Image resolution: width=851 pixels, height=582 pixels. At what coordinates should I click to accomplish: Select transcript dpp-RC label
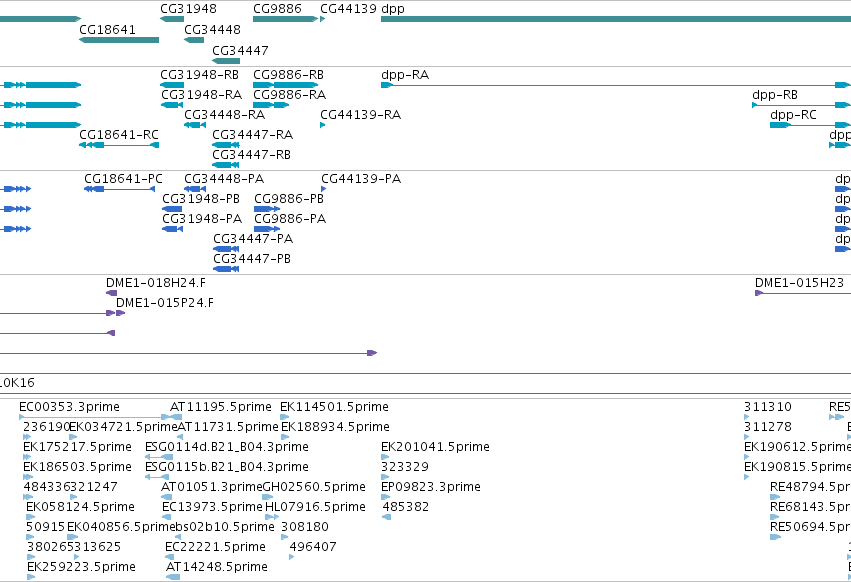[793, 115]
